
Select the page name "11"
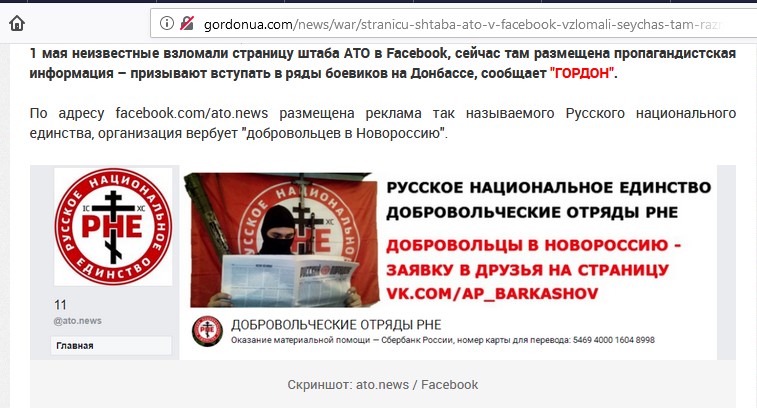click(60, 305)
